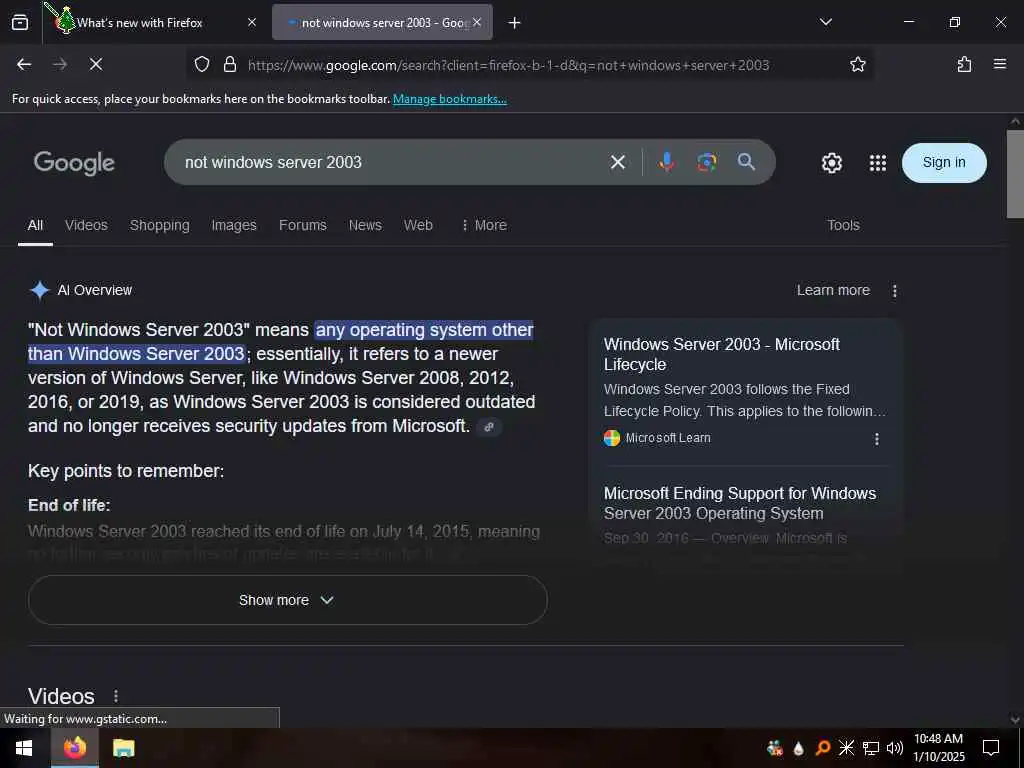The height and width of the screenshot is (768, 1024).
Task: Open Firefox extensions puzzle icon
Action: click(x=964, y=64)
